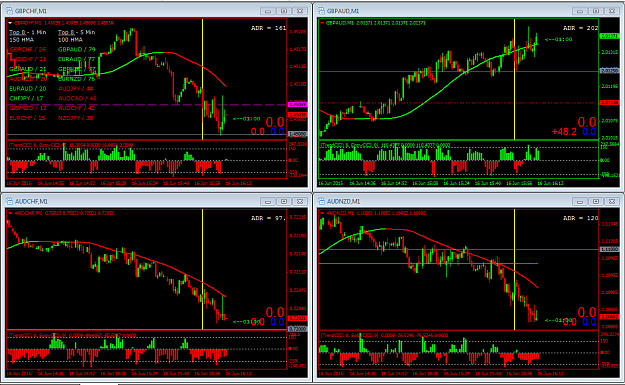Screen dimensions: 625x385
Task: Close the GBPCHF,M1 chart window
Action: [300, 11]
